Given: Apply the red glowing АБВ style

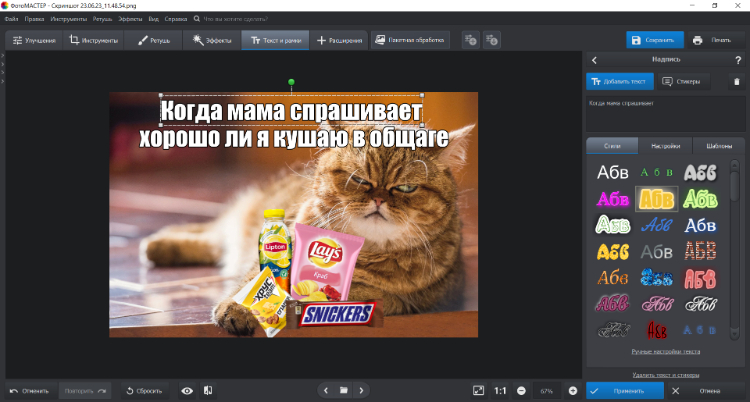Looking at the screenshot, I should point(700,278).
